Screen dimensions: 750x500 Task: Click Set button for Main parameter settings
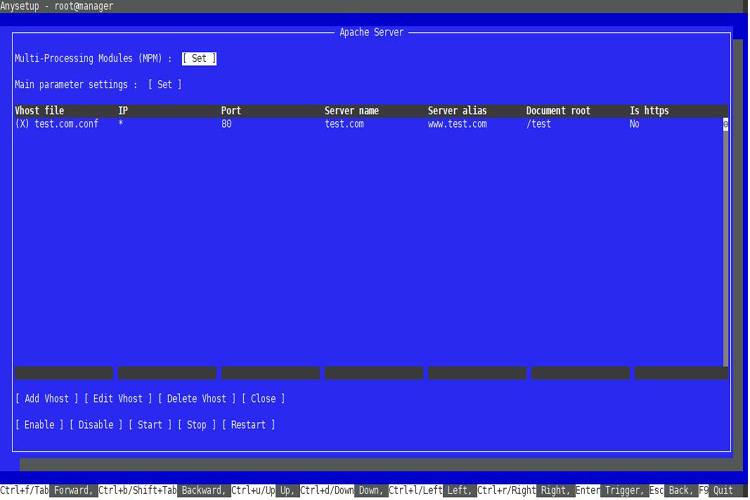165,85
